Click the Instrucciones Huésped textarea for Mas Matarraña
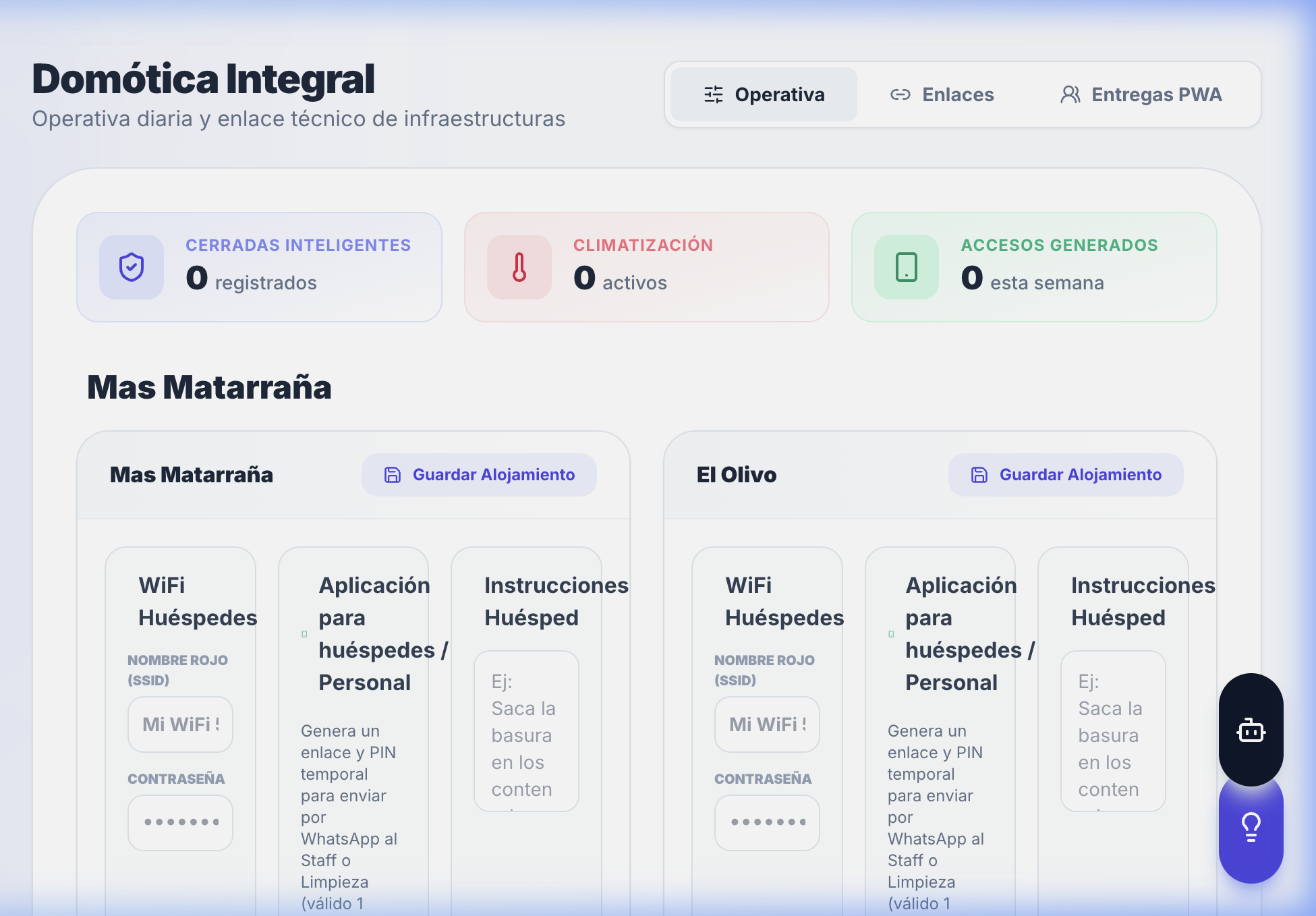 pyautogui.click(x=526, y=732)
